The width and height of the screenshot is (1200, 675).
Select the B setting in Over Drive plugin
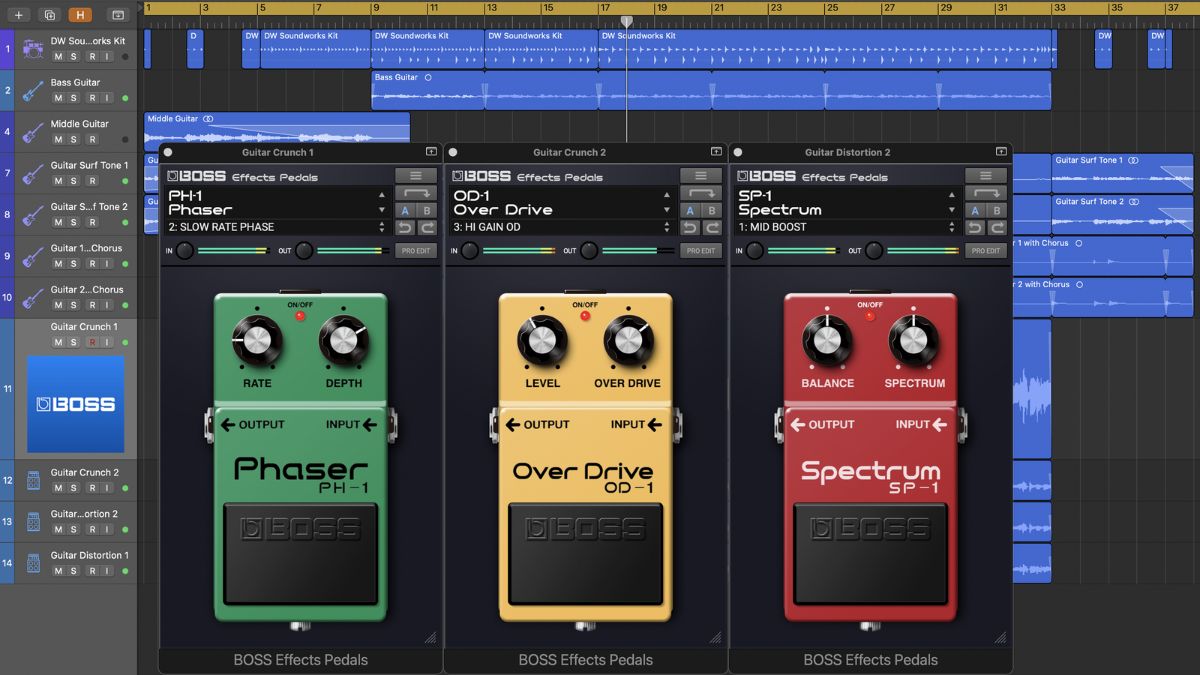click(x=712, y=211)
